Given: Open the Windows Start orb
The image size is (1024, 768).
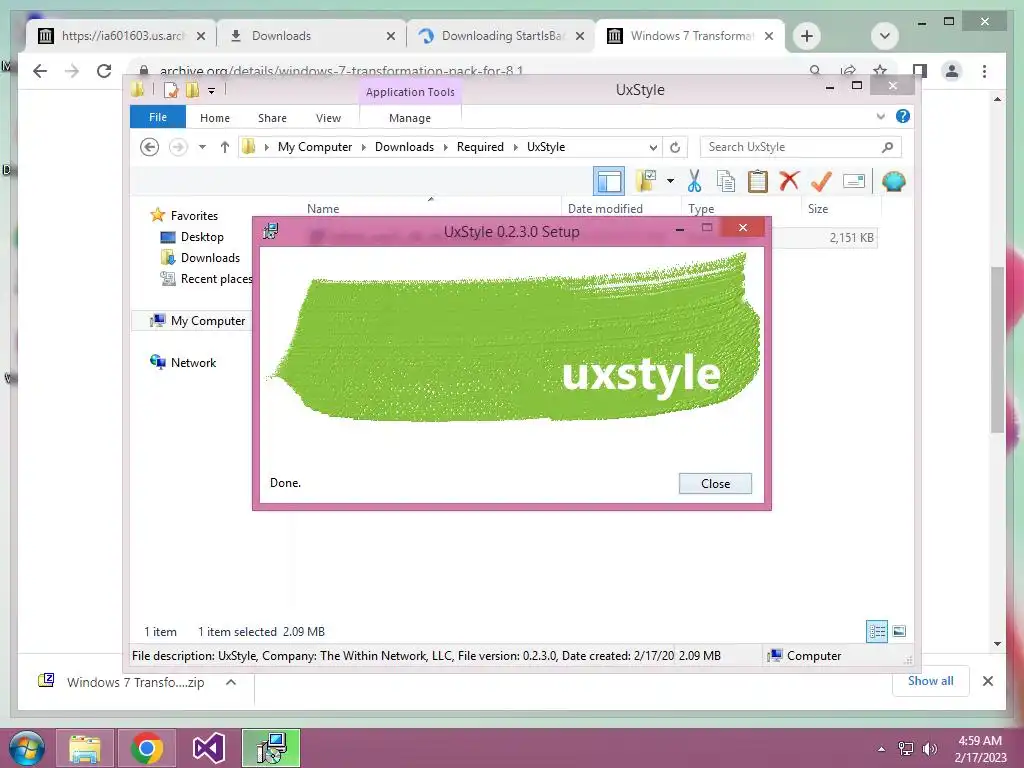Looking at the screenshot, I should click(26, 748).
